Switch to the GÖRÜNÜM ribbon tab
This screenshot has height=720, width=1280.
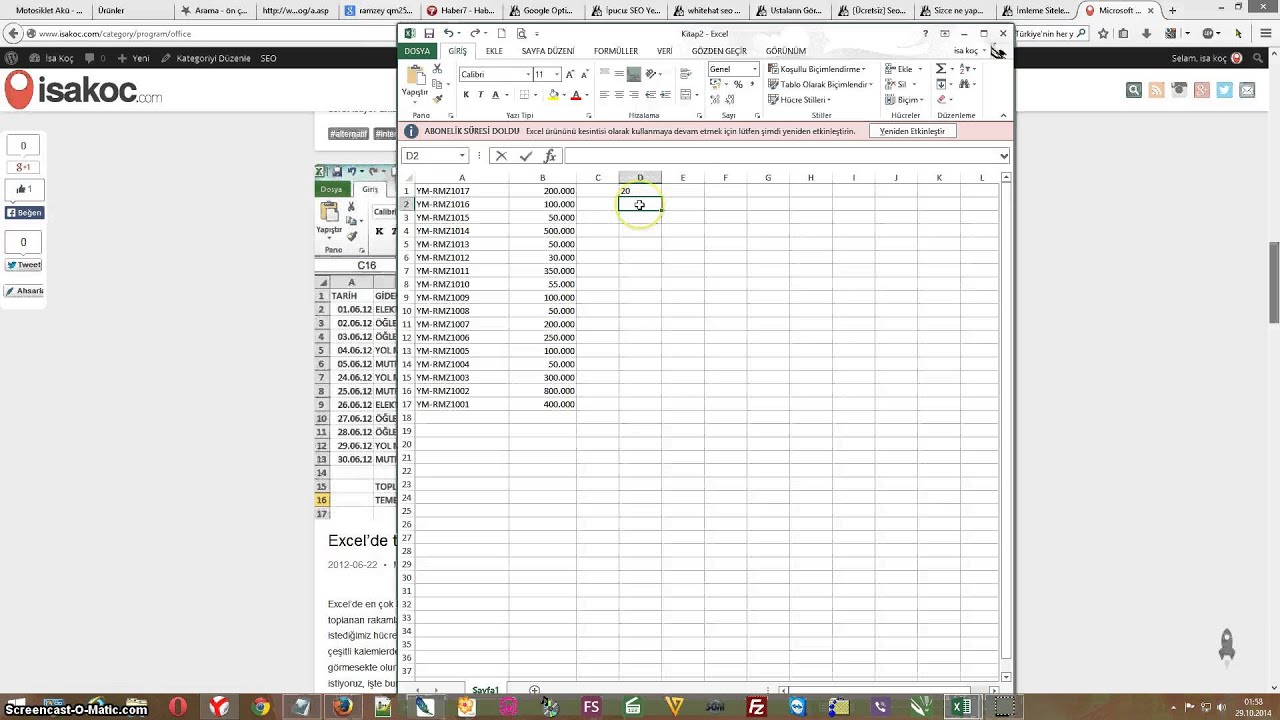tap(786, 51)
